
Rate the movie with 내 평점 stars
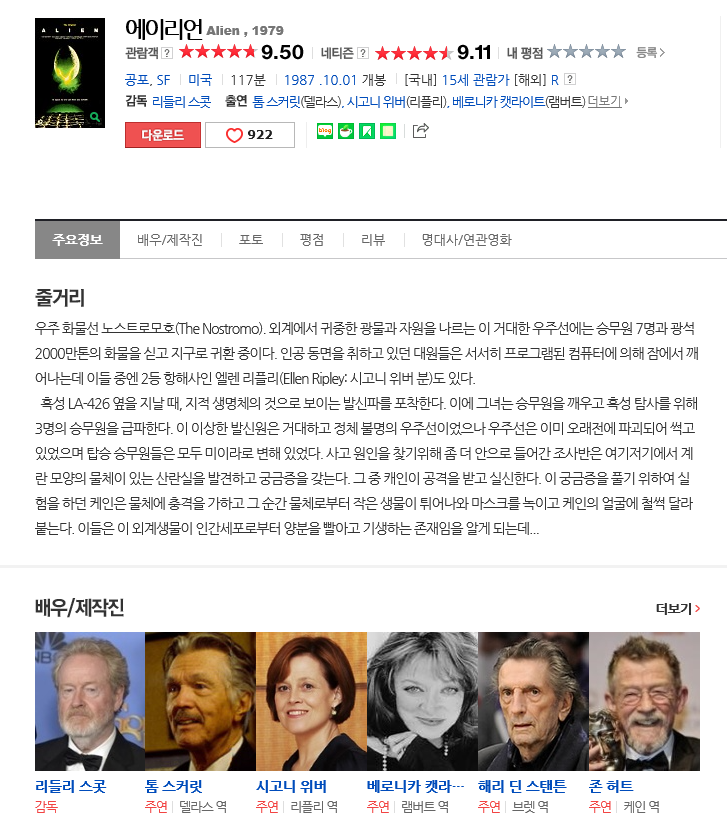tap(586, 52)
